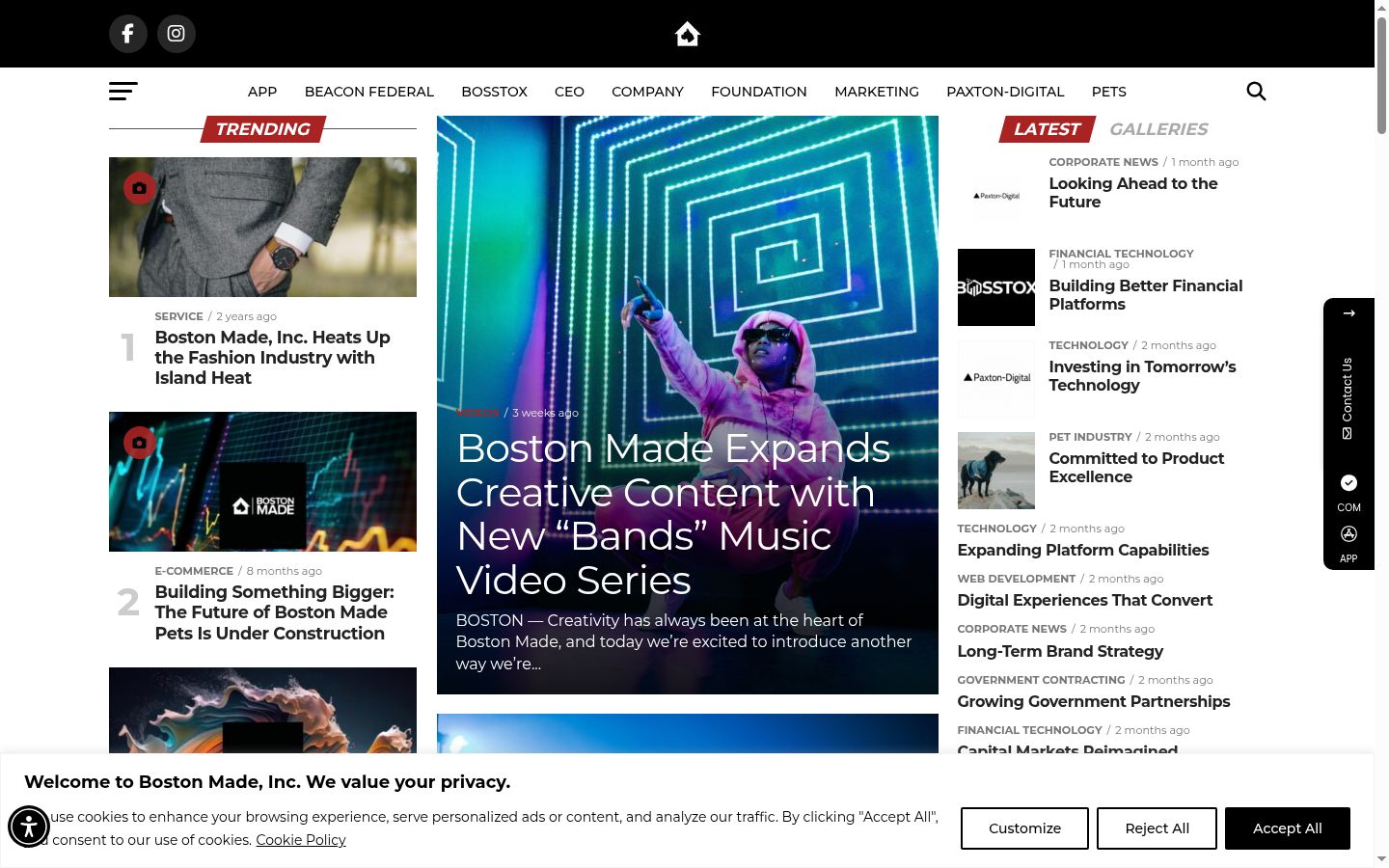Open the Cookie Policy link

coord(301,840)
